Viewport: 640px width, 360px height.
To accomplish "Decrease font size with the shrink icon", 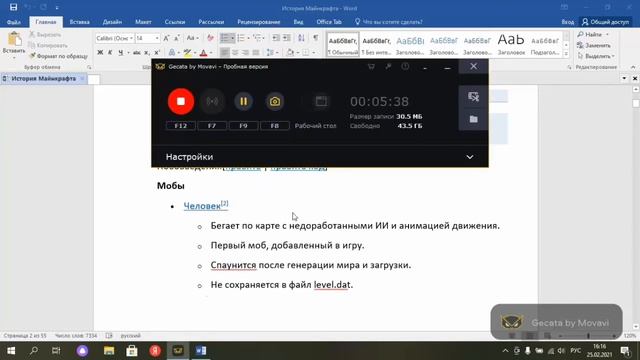I will tap(177, 38).
